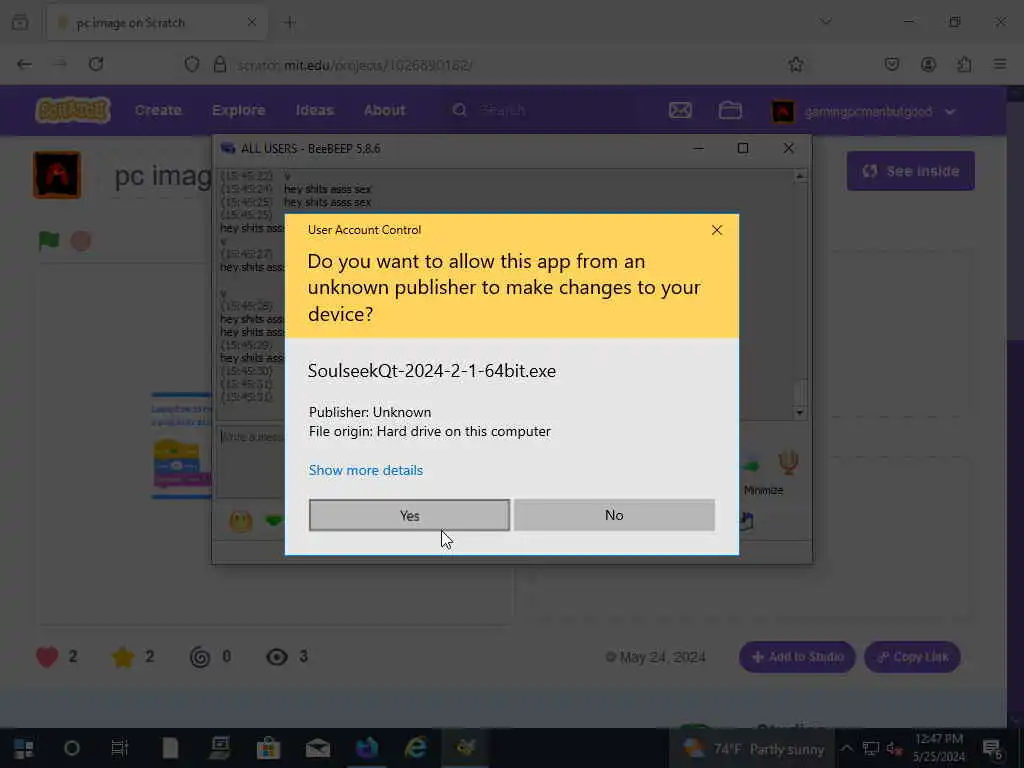Viewport: 1024px width, 768px height.
Task: Open the Firefox hamburger menu
Action: coord(1000,64)
